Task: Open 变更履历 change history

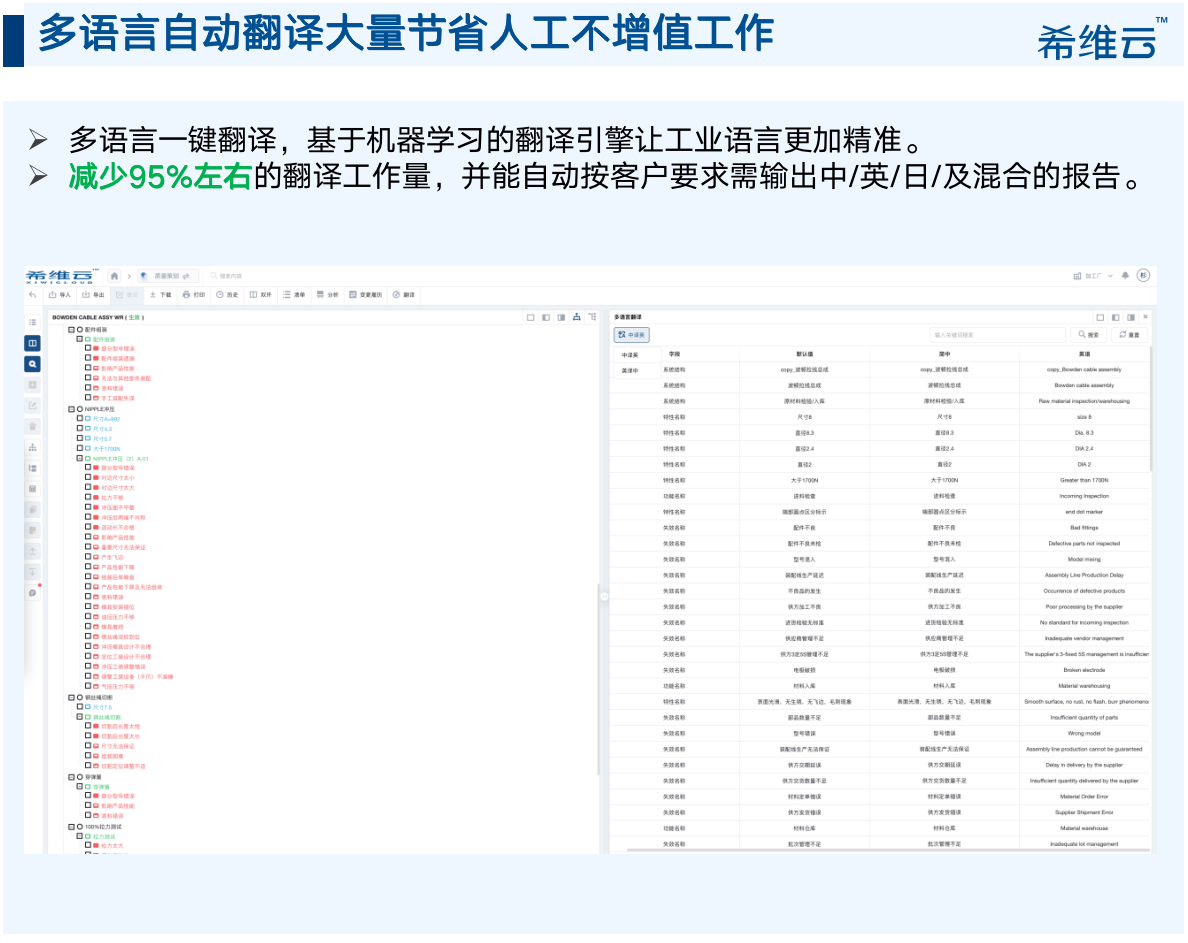Action: point(368,294)
